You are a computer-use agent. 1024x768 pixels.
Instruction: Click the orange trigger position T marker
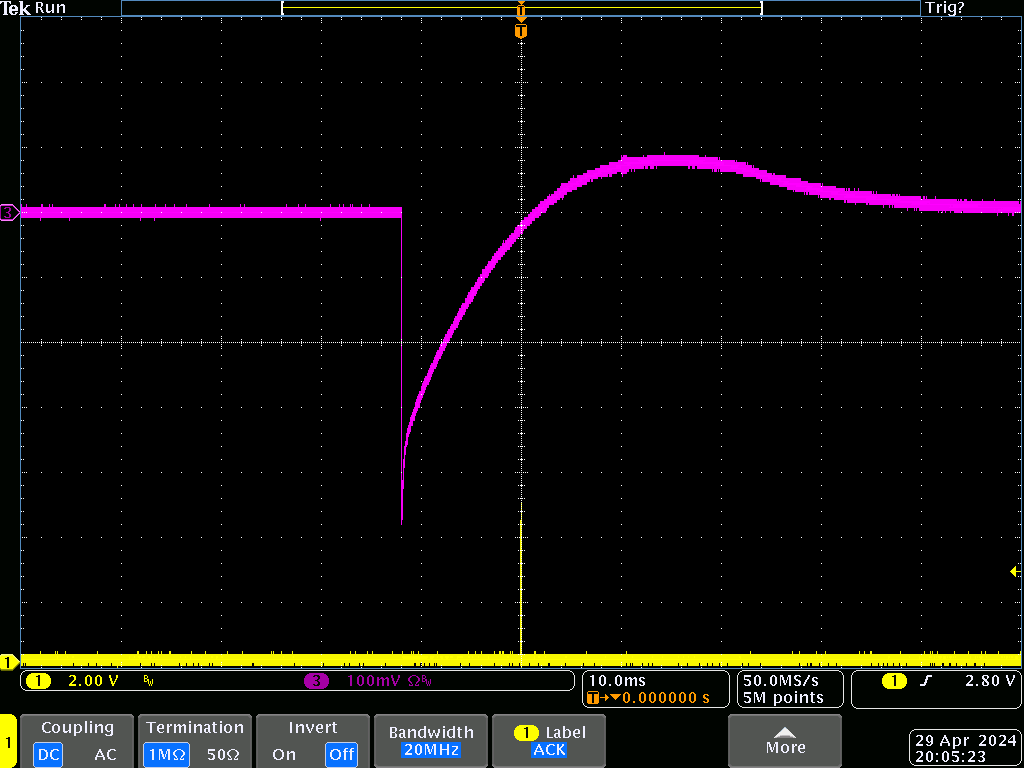[520, 32]
